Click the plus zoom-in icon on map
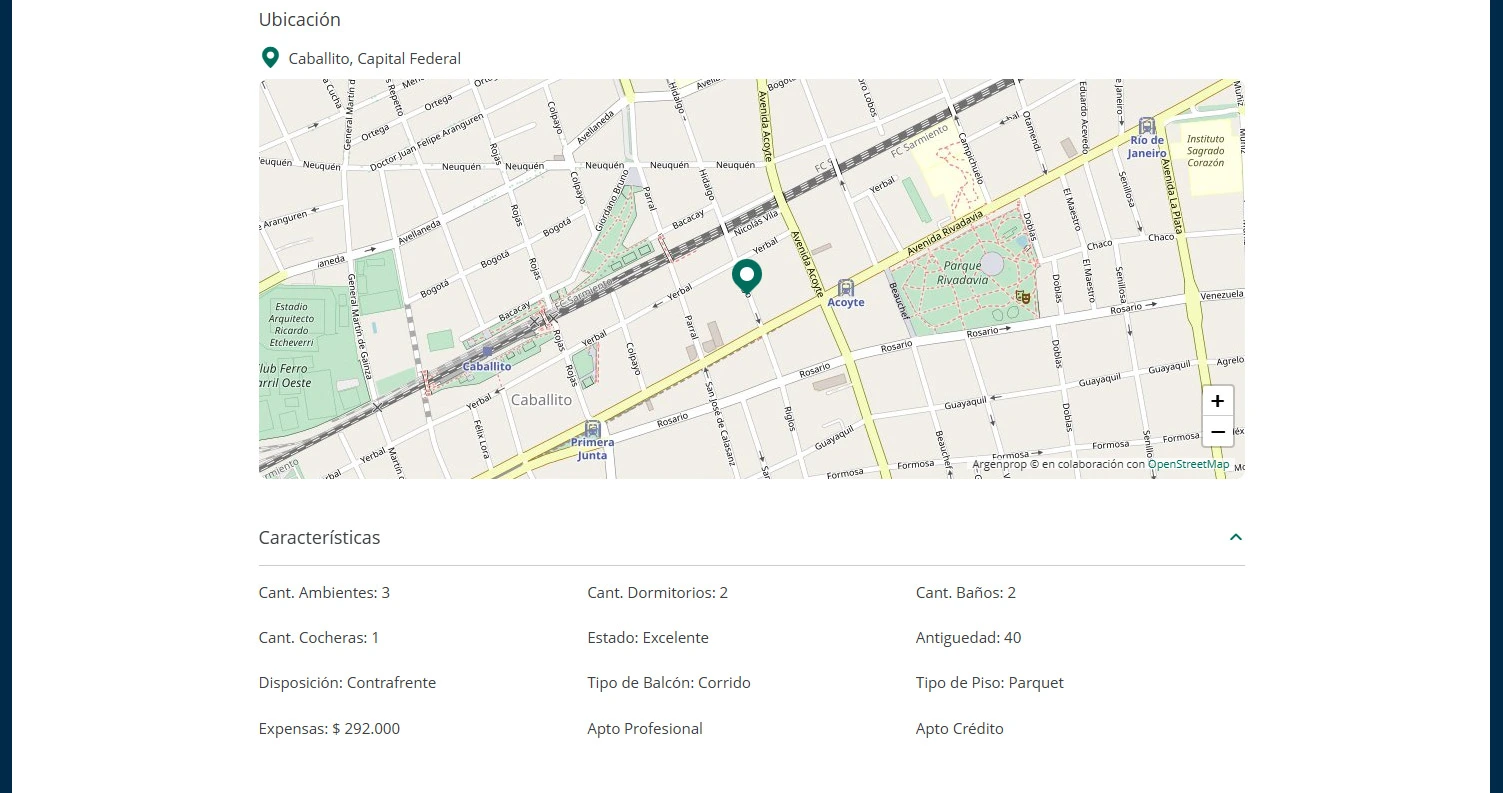Screen dimensions: 1503x793 1217,400
